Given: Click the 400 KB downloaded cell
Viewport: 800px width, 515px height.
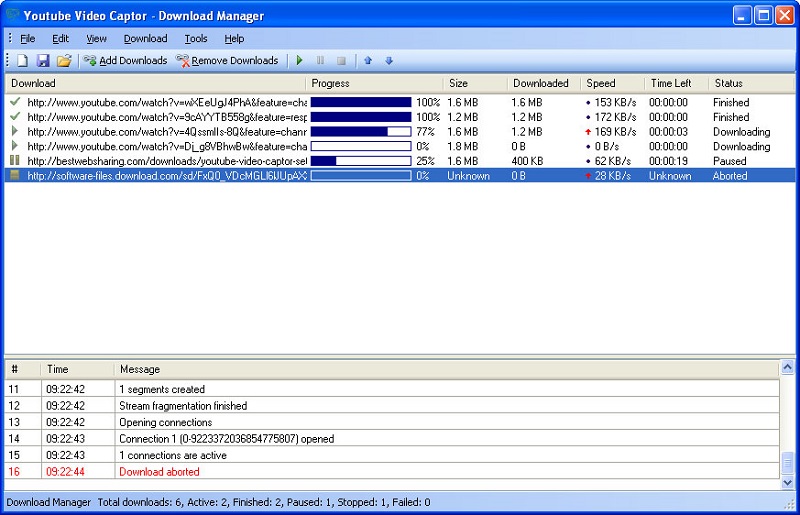Looking at the screenshot, I should click(x=527, y=161).
